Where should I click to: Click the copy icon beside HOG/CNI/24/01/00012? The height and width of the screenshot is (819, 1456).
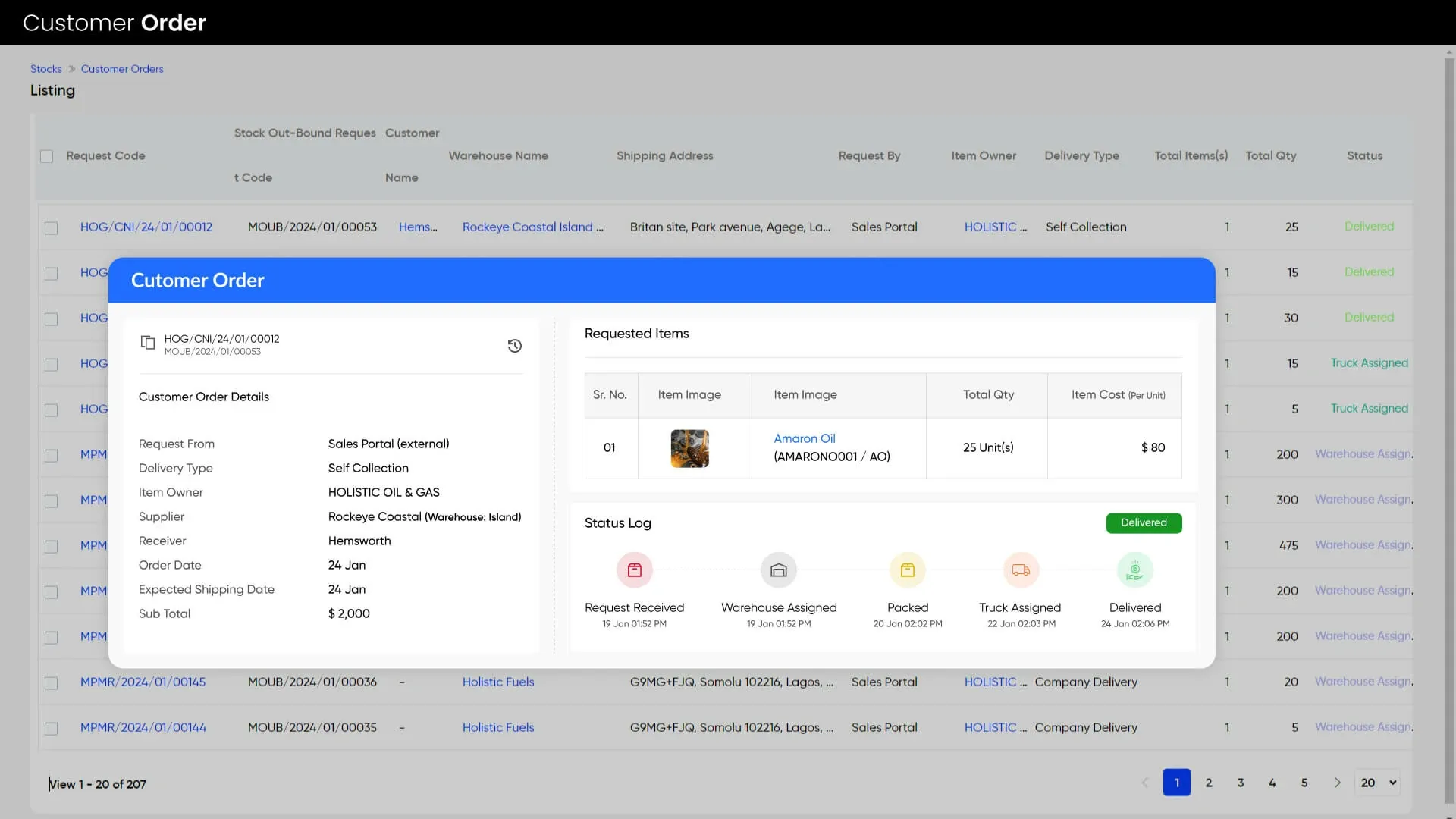148,343
